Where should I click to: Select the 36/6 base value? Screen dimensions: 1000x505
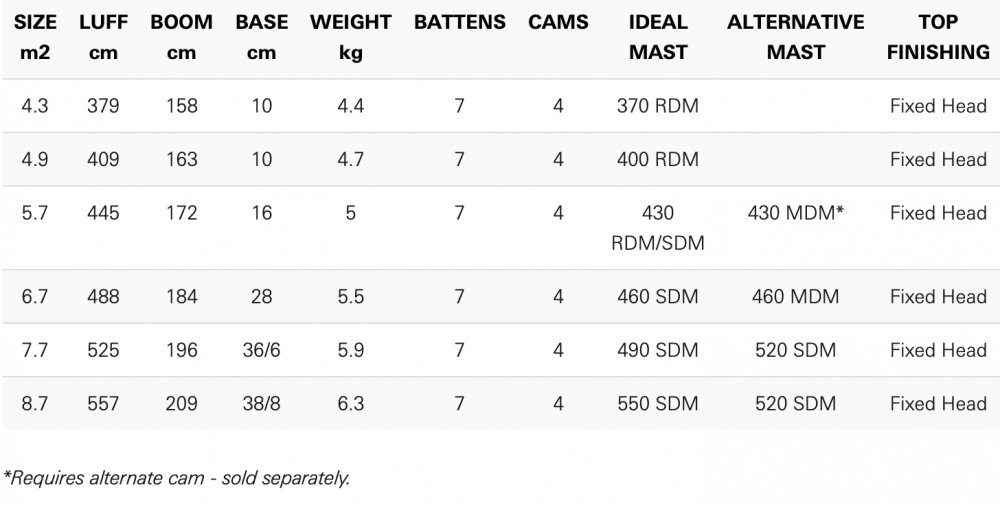point(262,350)
